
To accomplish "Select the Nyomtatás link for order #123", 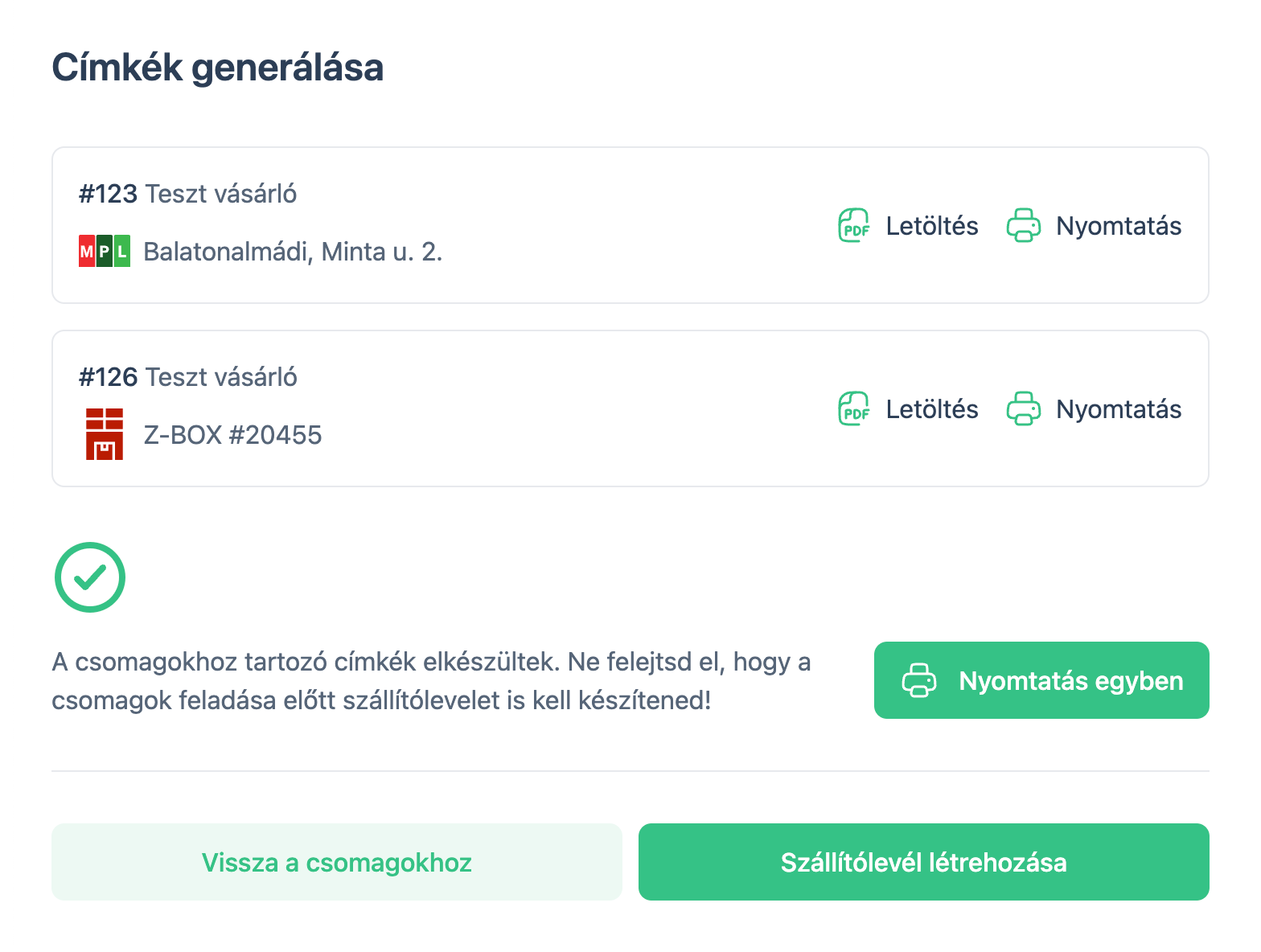I will pos(1118,226).
